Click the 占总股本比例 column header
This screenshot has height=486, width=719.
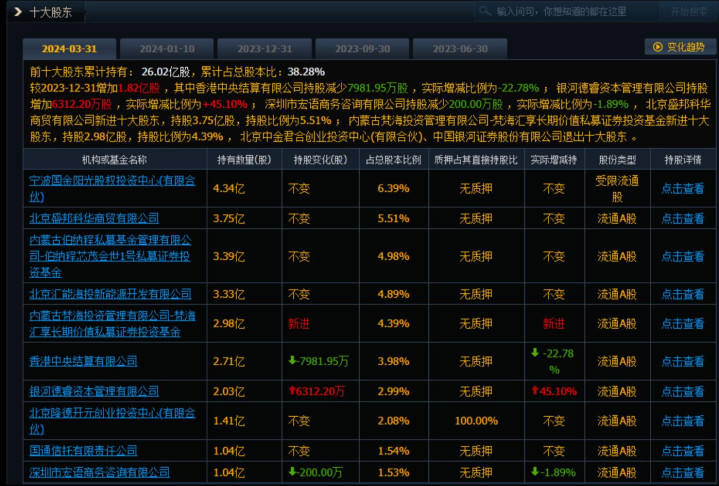393,160
